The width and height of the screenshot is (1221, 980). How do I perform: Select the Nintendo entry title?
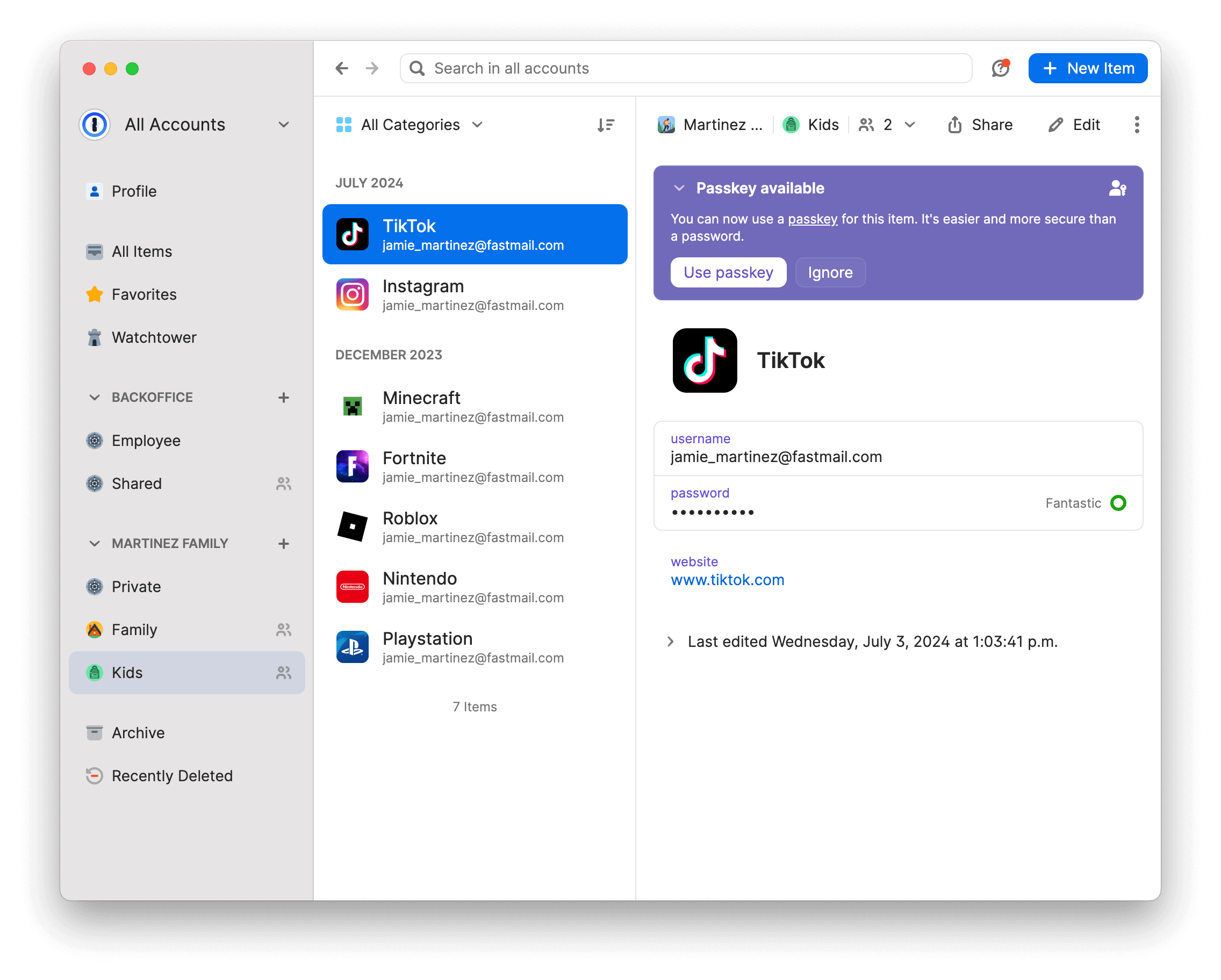point(420,579)
